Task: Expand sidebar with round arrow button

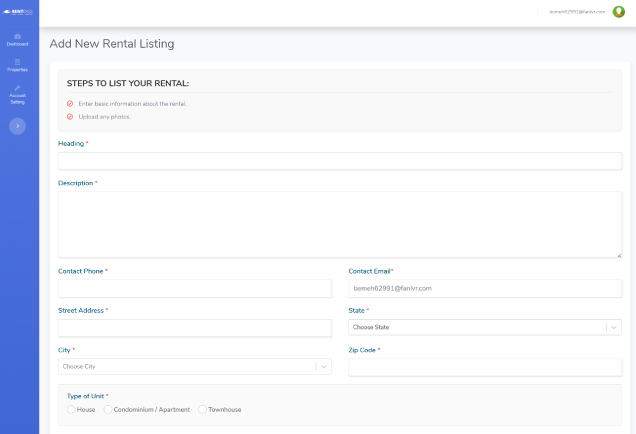Action: point(18,126)
